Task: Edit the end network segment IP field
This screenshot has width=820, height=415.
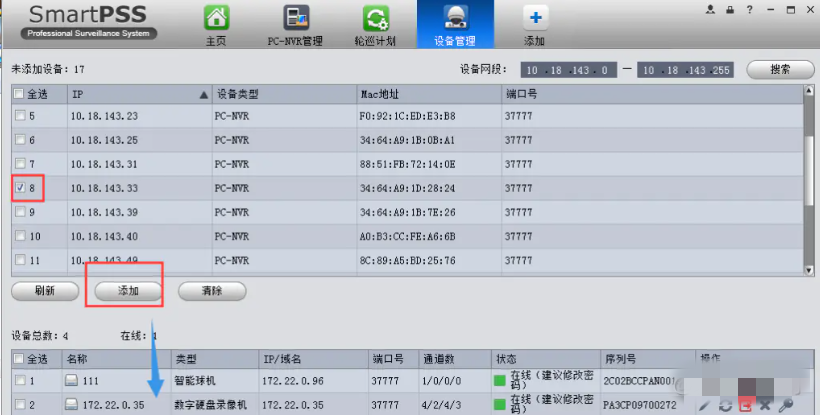Action: coord(685,70)
